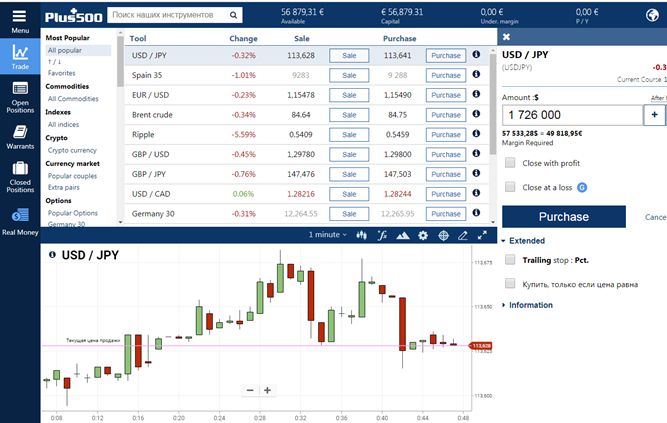Open the fx indicators icon
667x423 pixels.
pos(382,235)
